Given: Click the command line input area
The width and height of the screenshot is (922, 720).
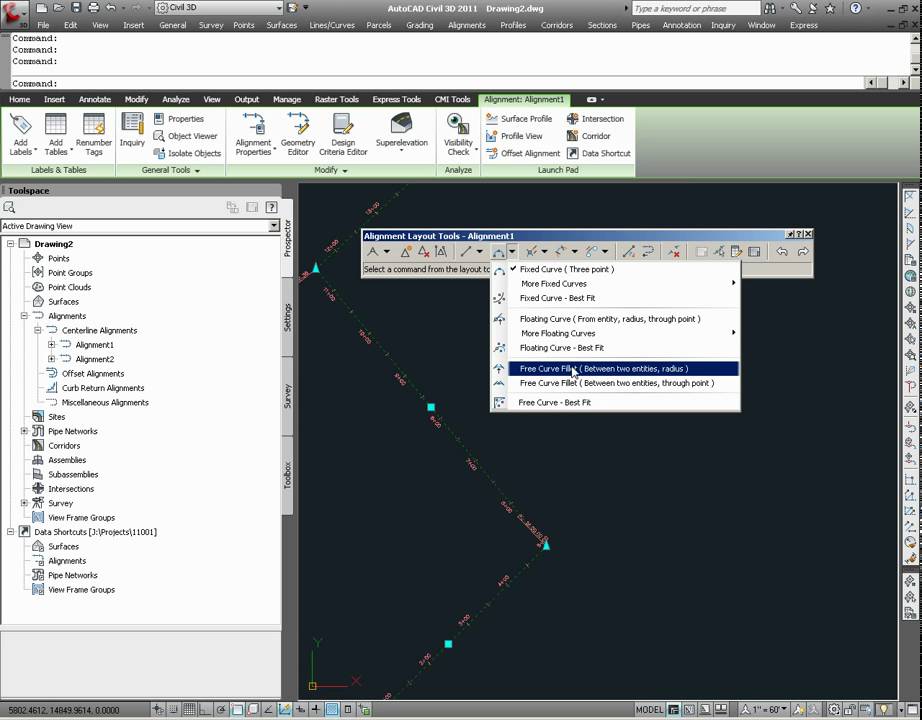Looking at the screenshot, I should [438, 84].
